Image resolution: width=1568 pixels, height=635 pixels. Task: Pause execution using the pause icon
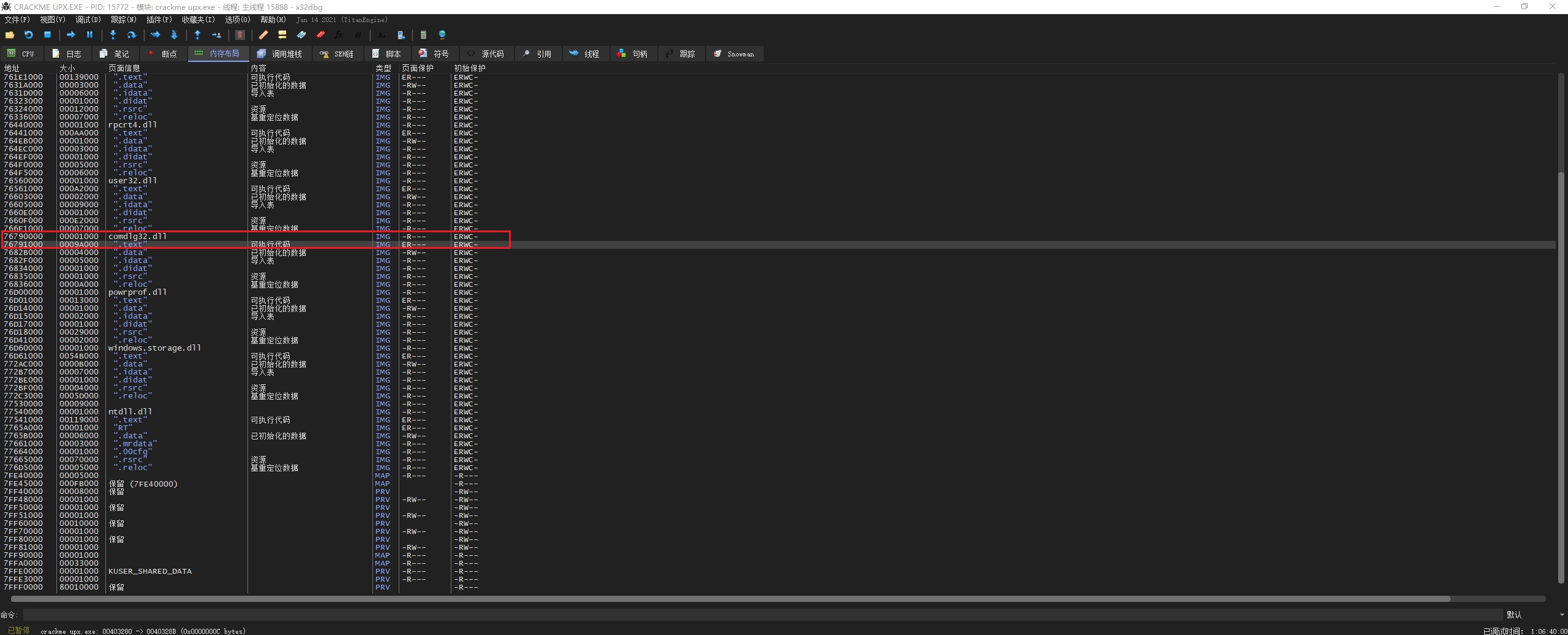coord(89,35)
